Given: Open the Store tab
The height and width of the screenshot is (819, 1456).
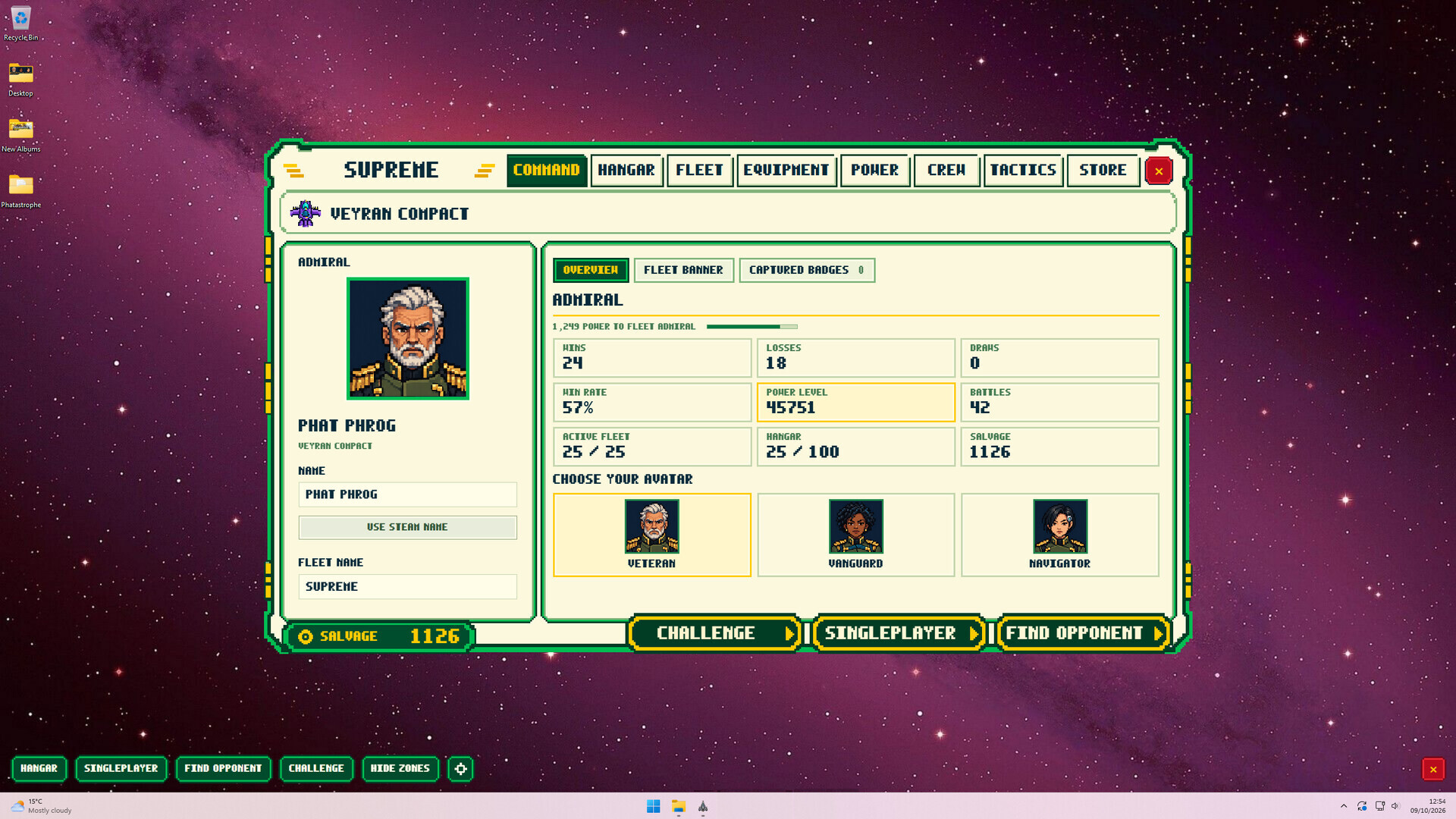Looking at the screenshot, I should coord(1103,170).
